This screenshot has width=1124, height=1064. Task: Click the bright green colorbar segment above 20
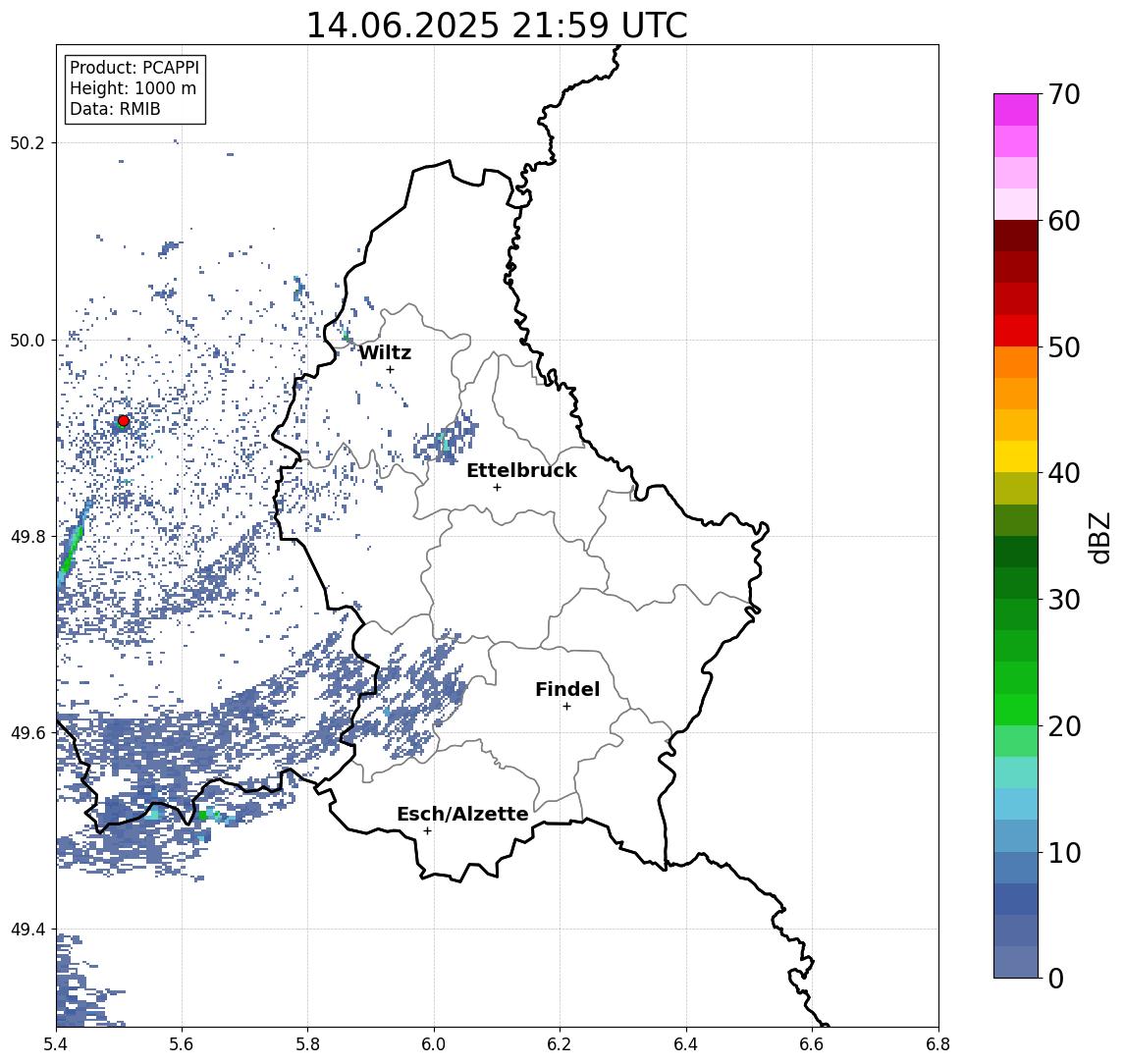pos(1016,710)
